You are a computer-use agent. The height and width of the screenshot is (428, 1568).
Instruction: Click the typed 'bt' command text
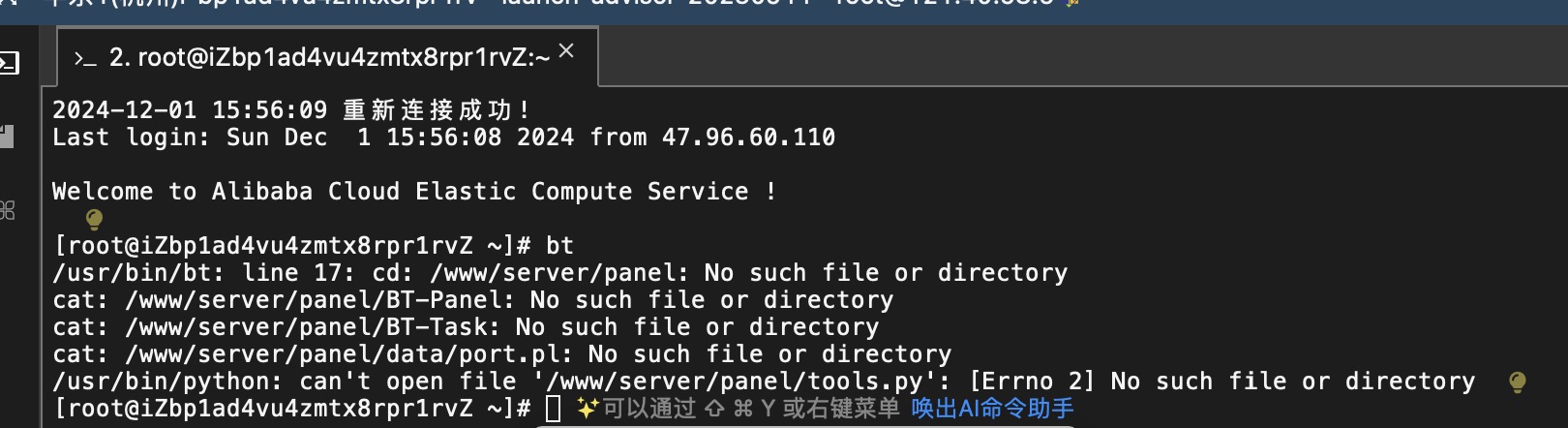click(x=559, y=246)
